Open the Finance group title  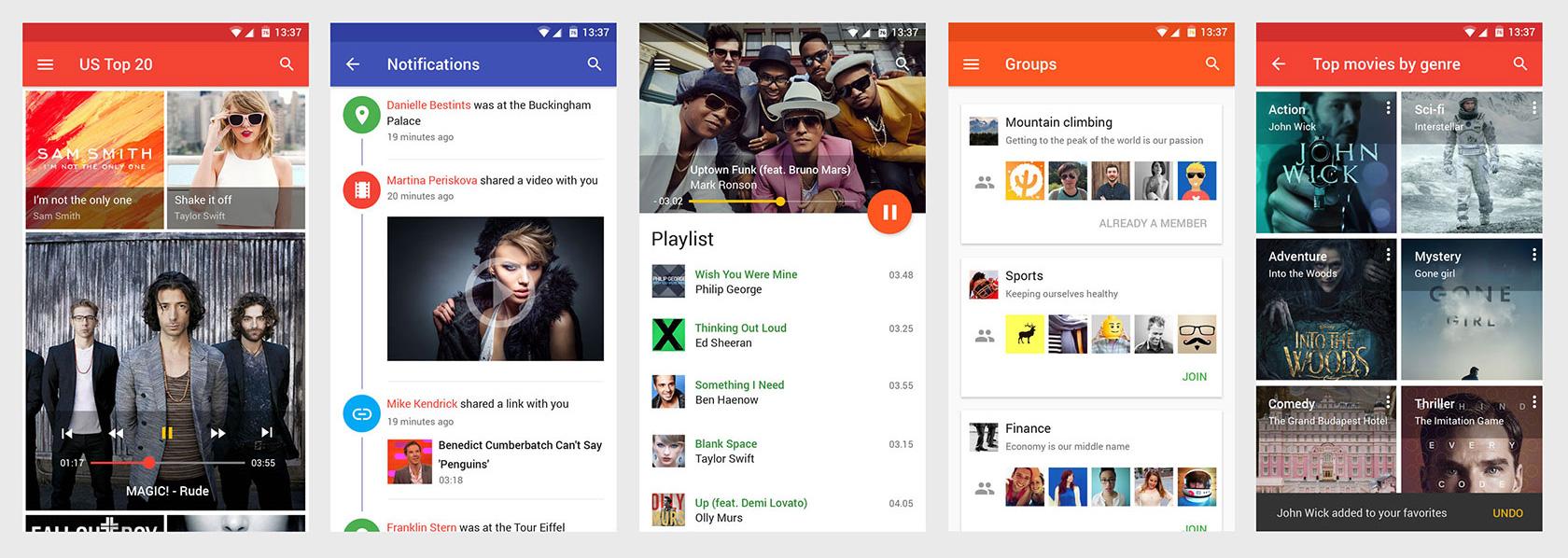[1028, 428]
